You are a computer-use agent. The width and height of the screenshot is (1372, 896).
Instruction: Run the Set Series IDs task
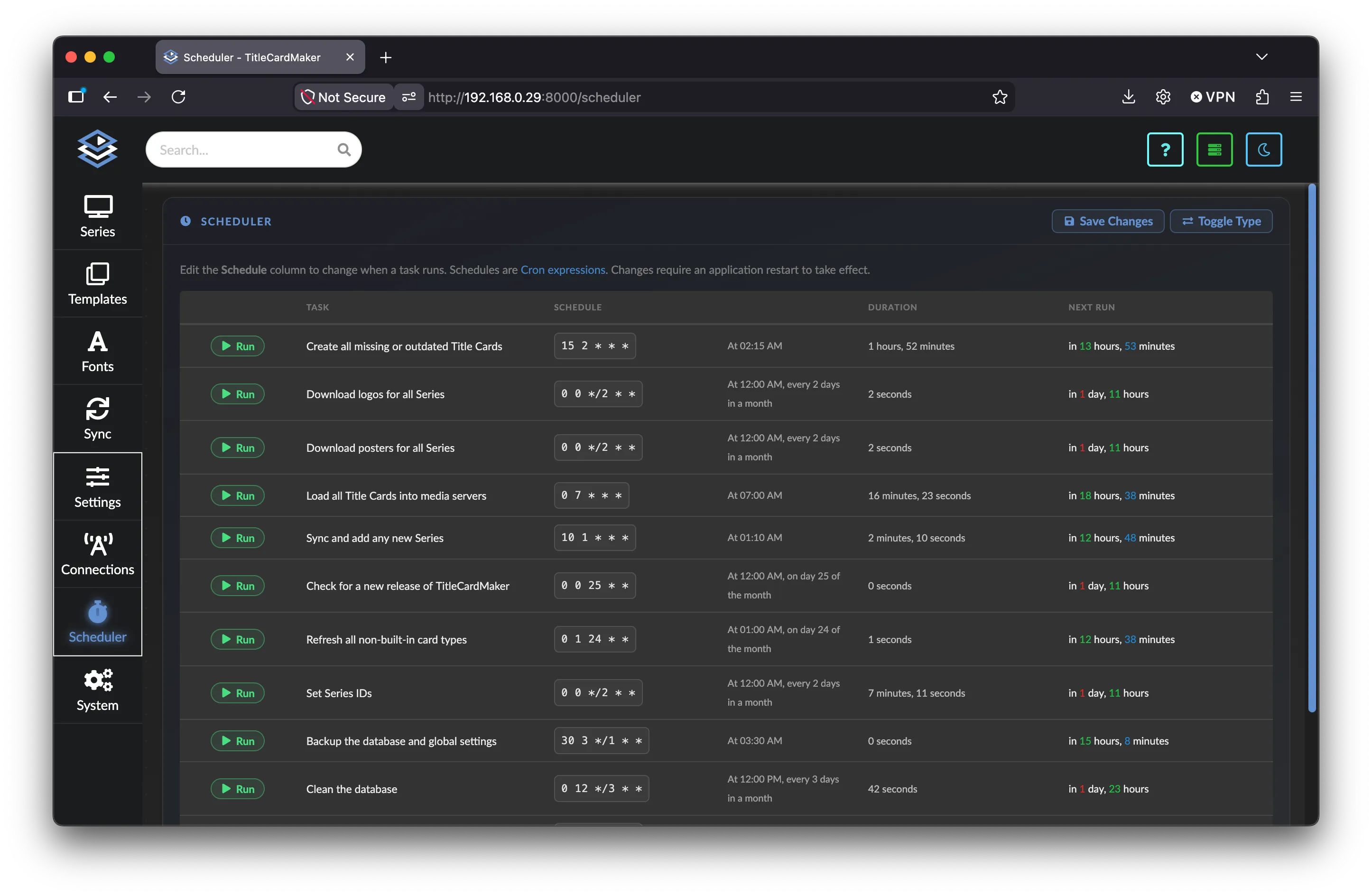tap(238, 693)
